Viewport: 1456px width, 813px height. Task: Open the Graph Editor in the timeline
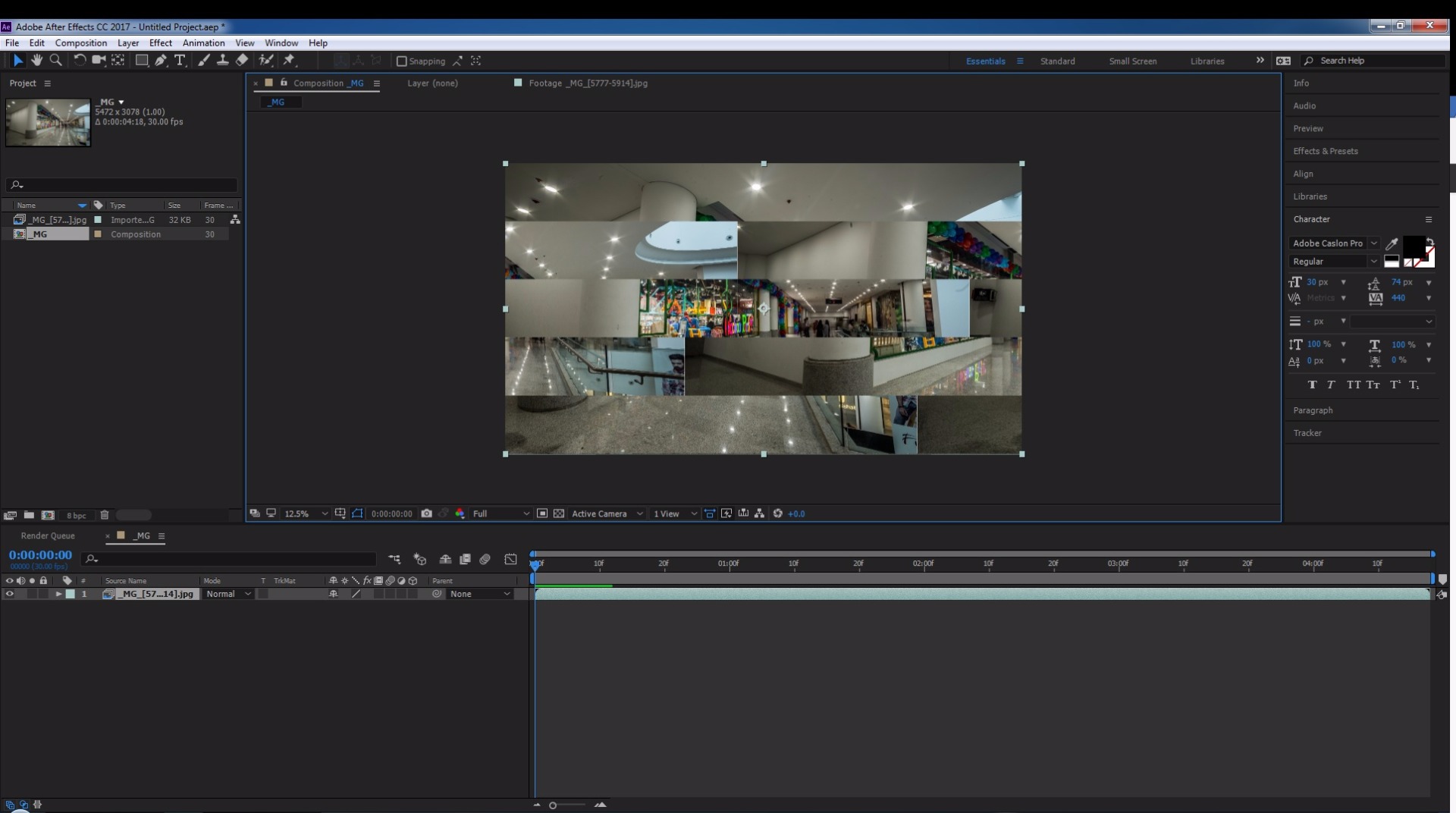click(x=511, y=560)
